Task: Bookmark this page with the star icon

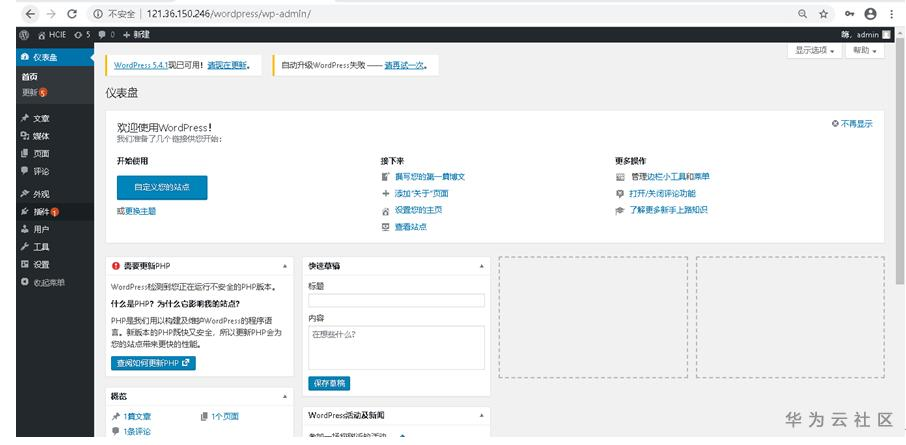Action: (x=823, y=14)
